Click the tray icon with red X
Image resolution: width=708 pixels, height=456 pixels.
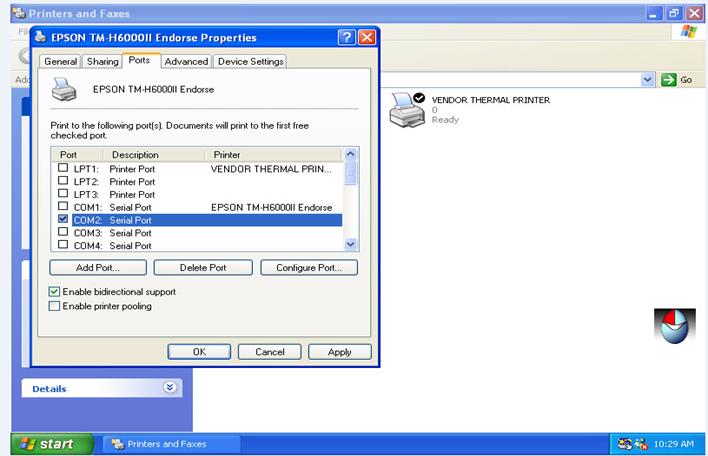[641, 444]
